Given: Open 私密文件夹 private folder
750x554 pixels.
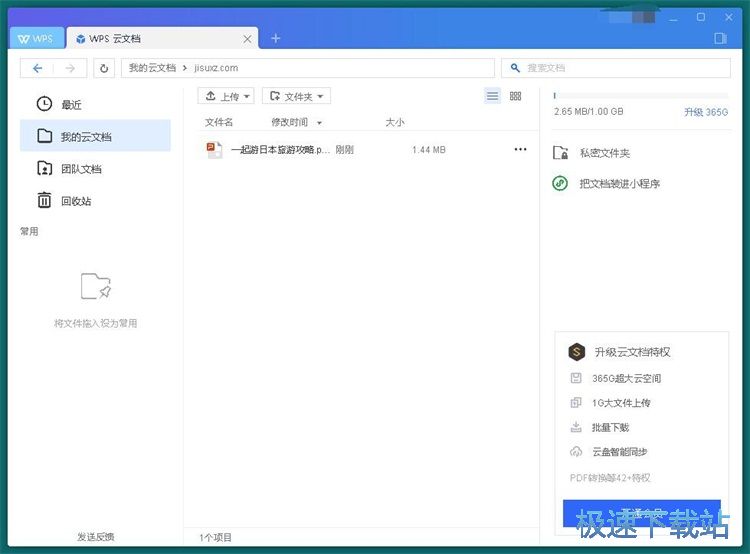Looking at the screenshot, I should tap(605, 153).
